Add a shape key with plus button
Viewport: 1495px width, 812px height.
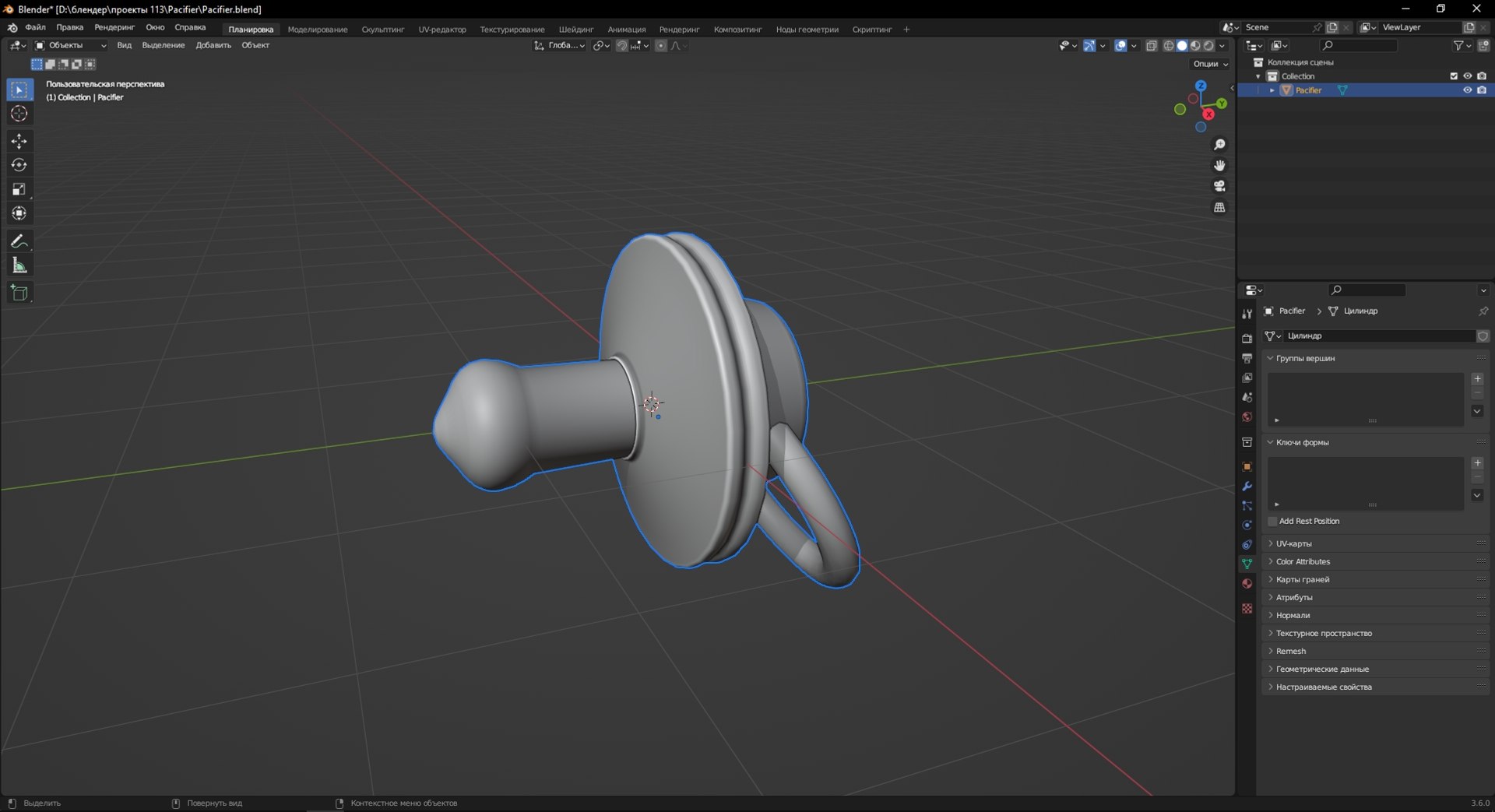(1477, 463)
